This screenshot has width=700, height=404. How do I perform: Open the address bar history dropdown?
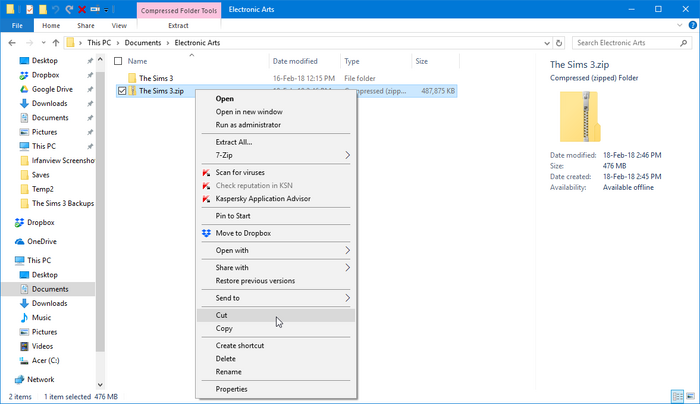[547, 43]
